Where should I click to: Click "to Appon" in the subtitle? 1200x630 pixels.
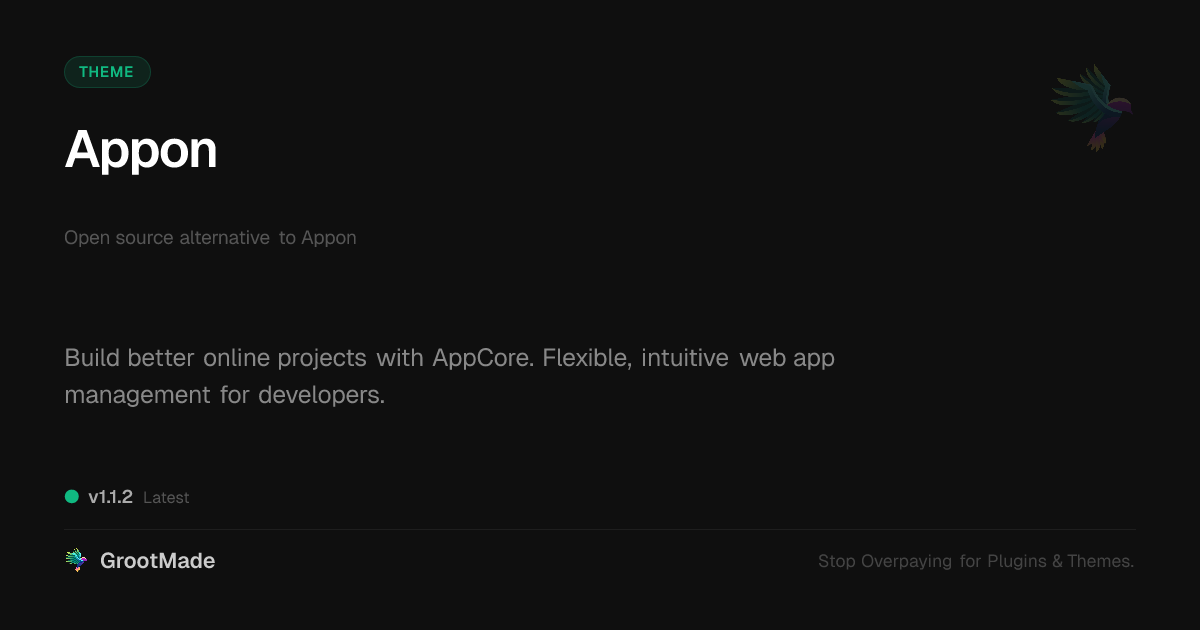pos(318,238)
